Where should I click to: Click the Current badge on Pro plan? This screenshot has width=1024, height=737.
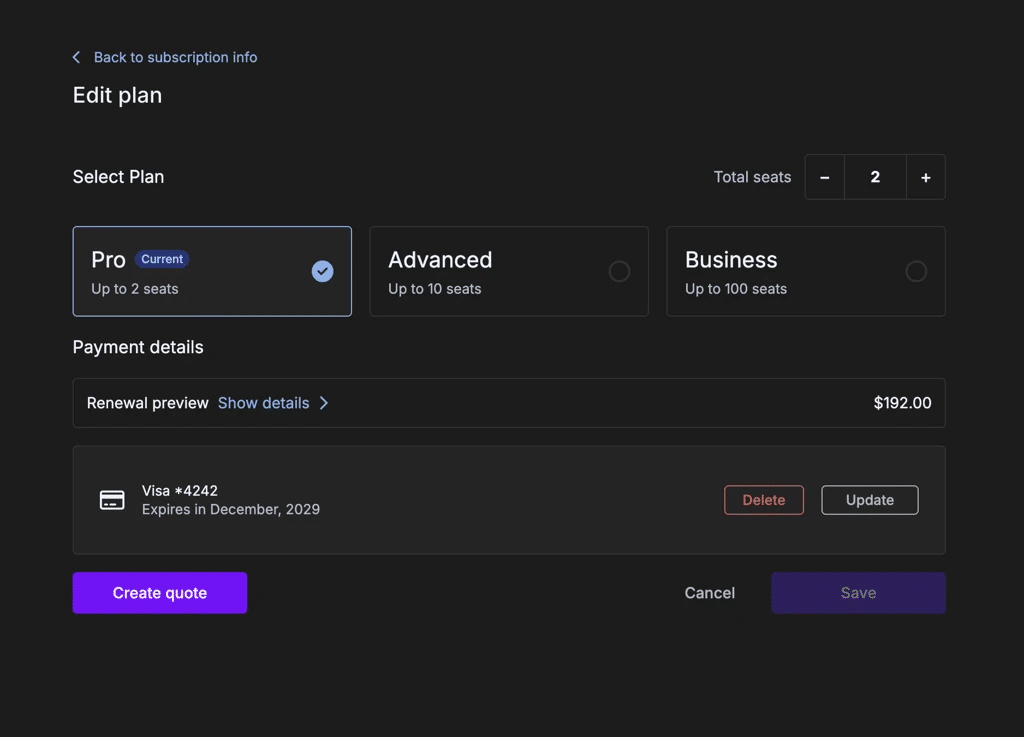tap(161, 259)
